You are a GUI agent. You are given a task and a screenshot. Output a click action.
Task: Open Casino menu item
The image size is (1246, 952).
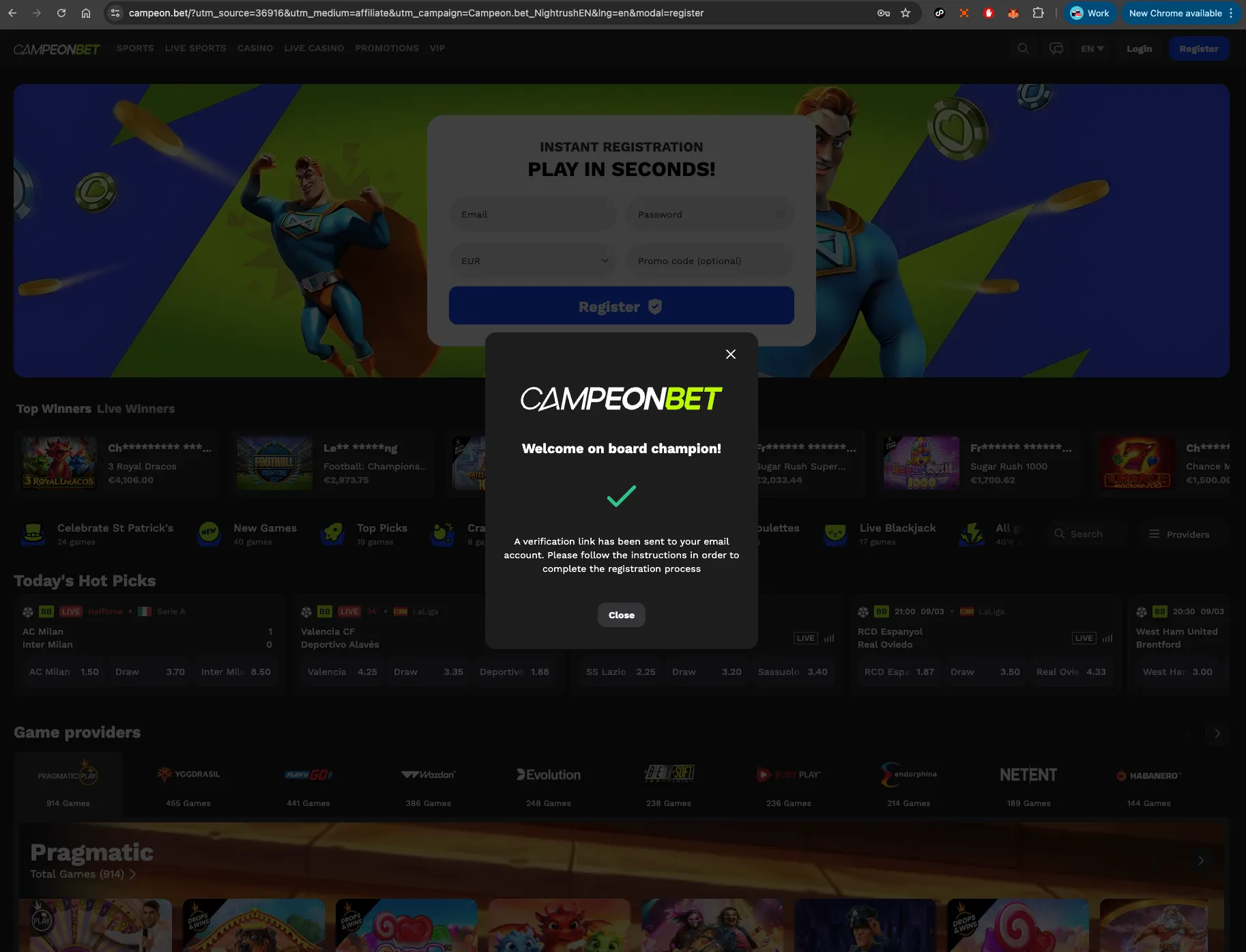click(x=255, y=48)
